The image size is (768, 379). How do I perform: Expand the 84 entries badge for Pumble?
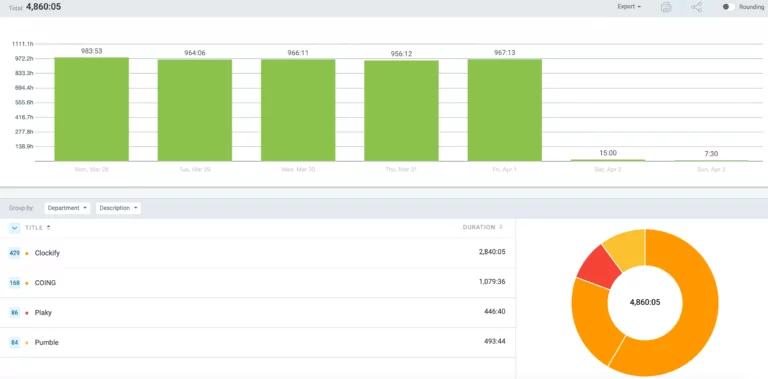tap(14, 343)
